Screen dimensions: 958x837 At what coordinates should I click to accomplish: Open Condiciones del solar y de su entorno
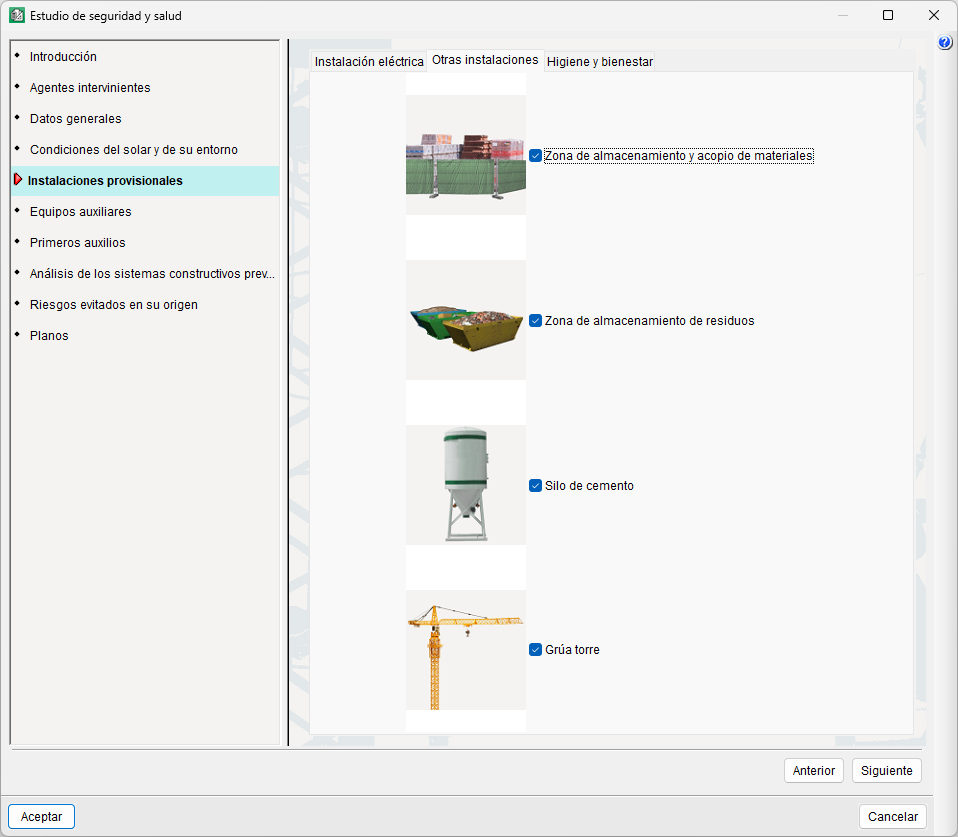(145, 150)
